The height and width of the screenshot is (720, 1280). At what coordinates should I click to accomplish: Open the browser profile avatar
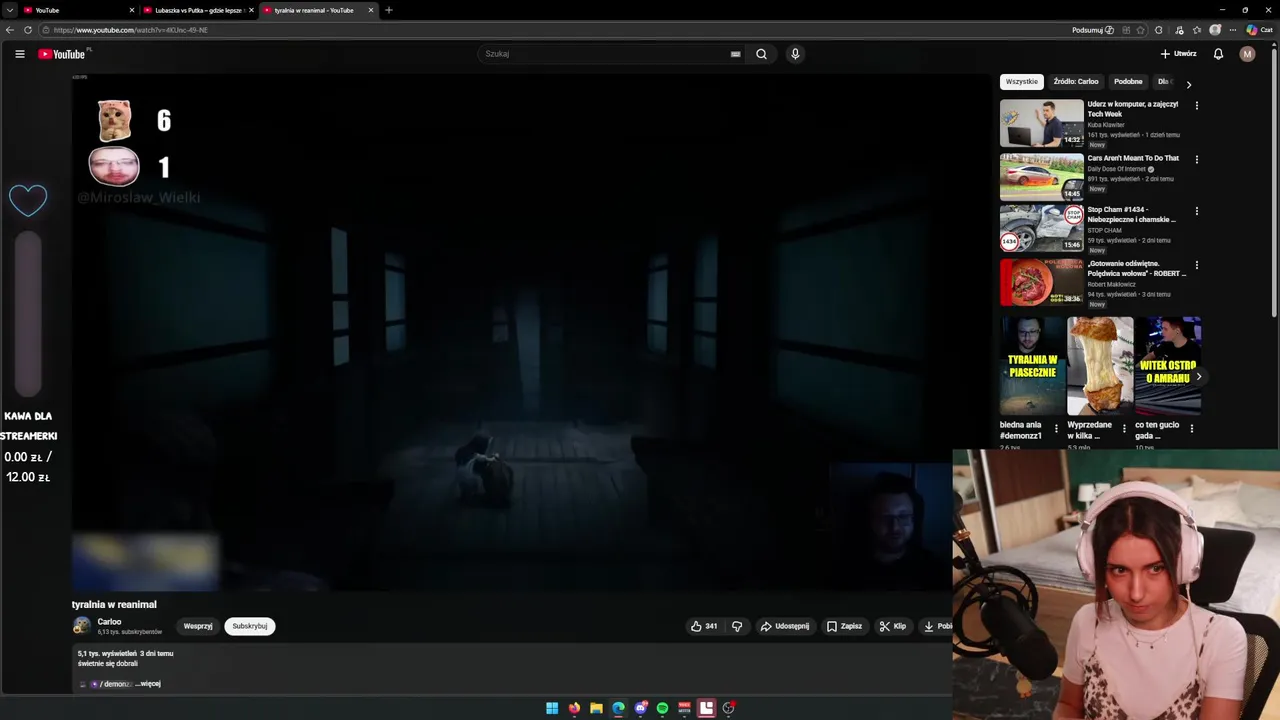[1215, 30]
